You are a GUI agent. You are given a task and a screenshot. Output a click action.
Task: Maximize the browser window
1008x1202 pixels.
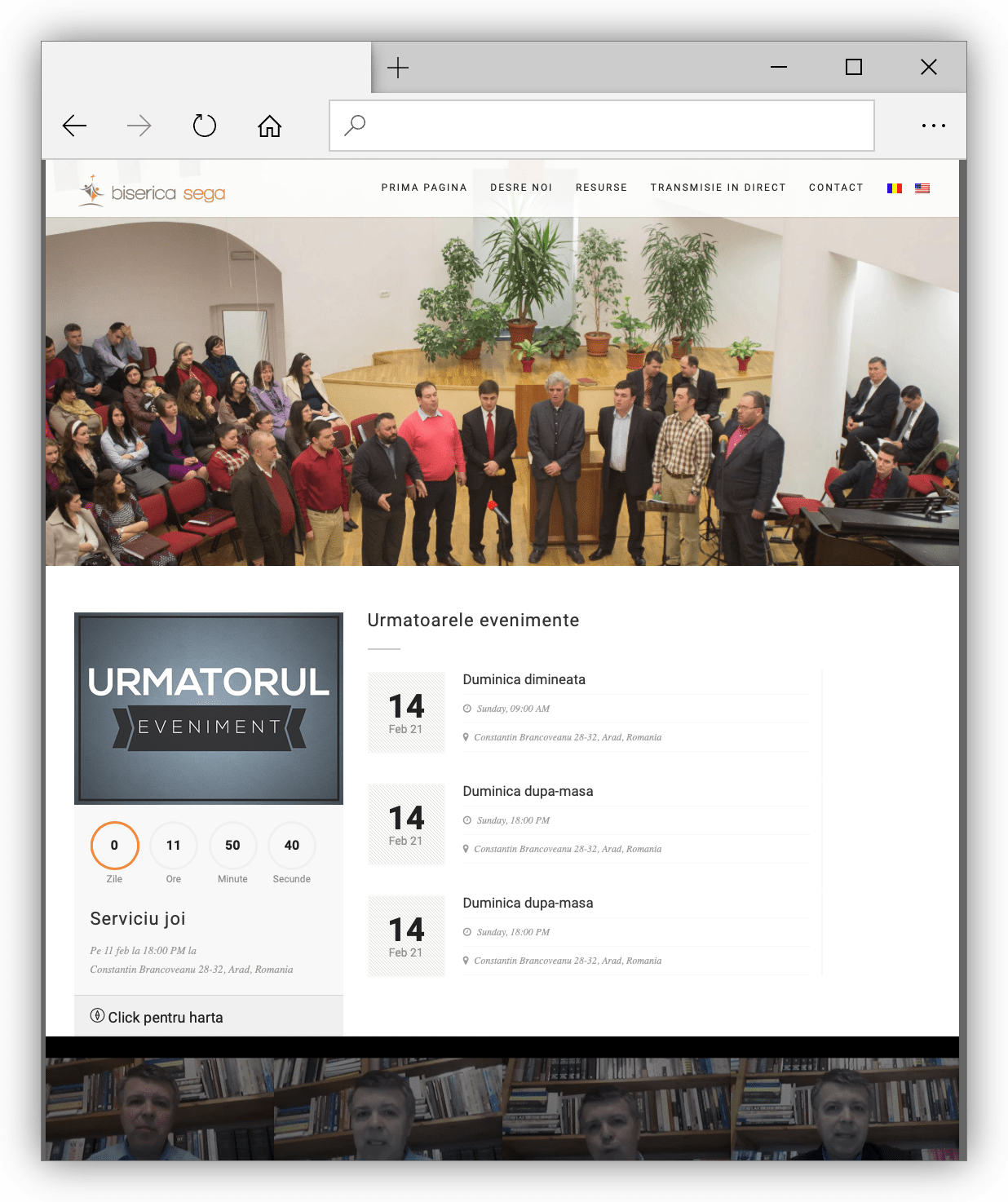[x=854, y=67]
